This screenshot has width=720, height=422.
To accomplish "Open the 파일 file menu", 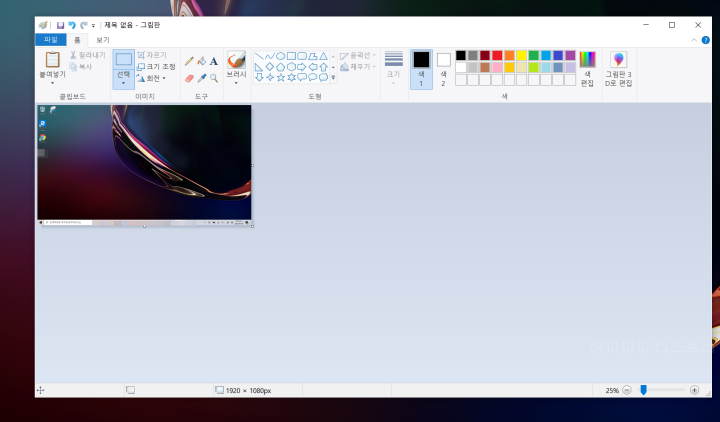I will click(51, 40).
